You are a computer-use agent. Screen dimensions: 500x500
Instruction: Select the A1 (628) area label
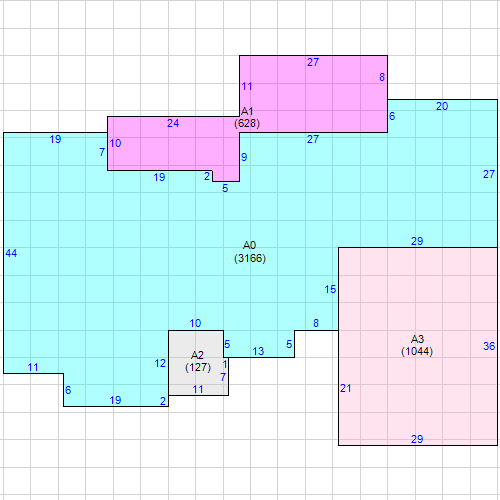(x=247, y=117)
